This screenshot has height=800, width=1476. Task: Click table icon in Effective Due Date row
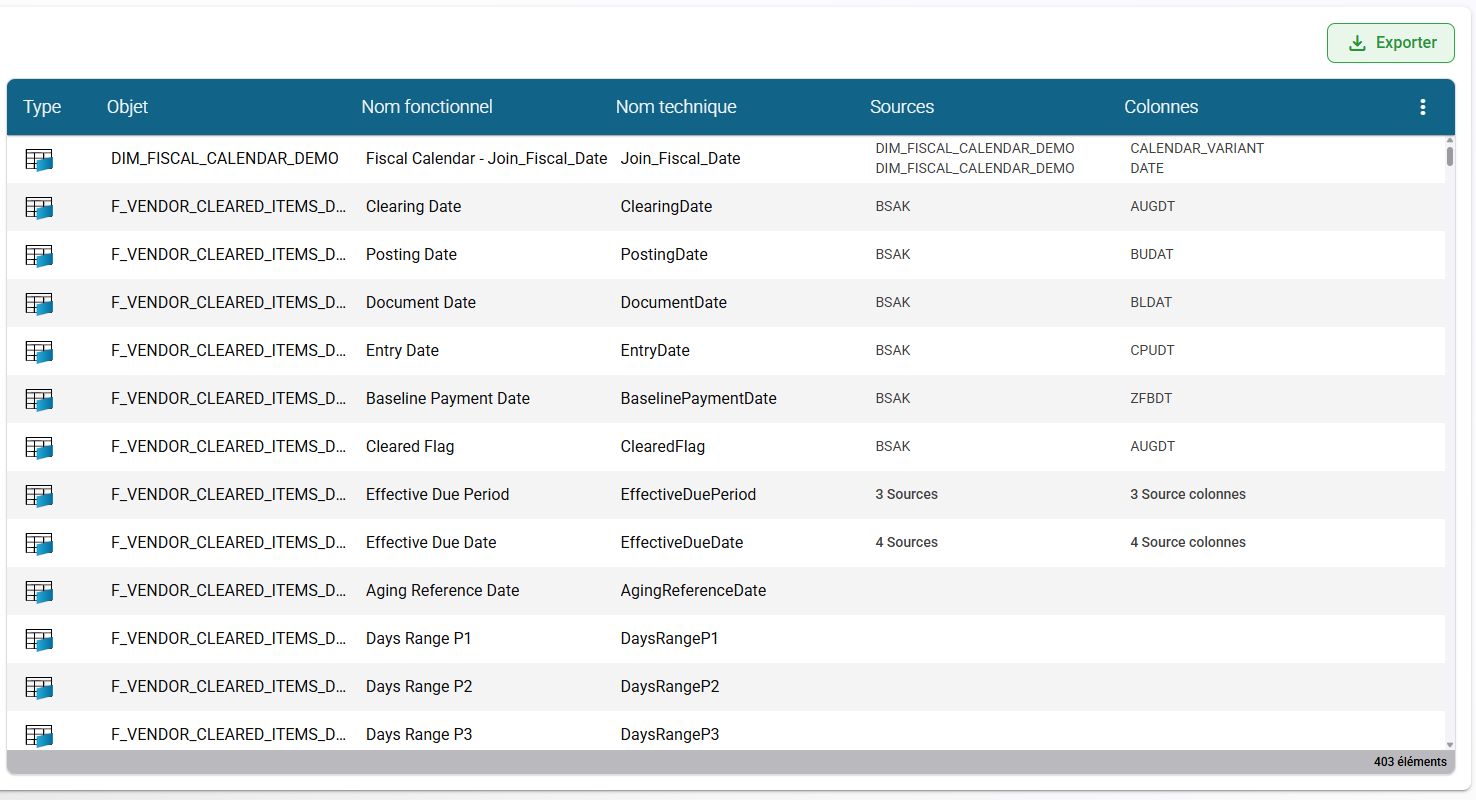pos(39,543)
